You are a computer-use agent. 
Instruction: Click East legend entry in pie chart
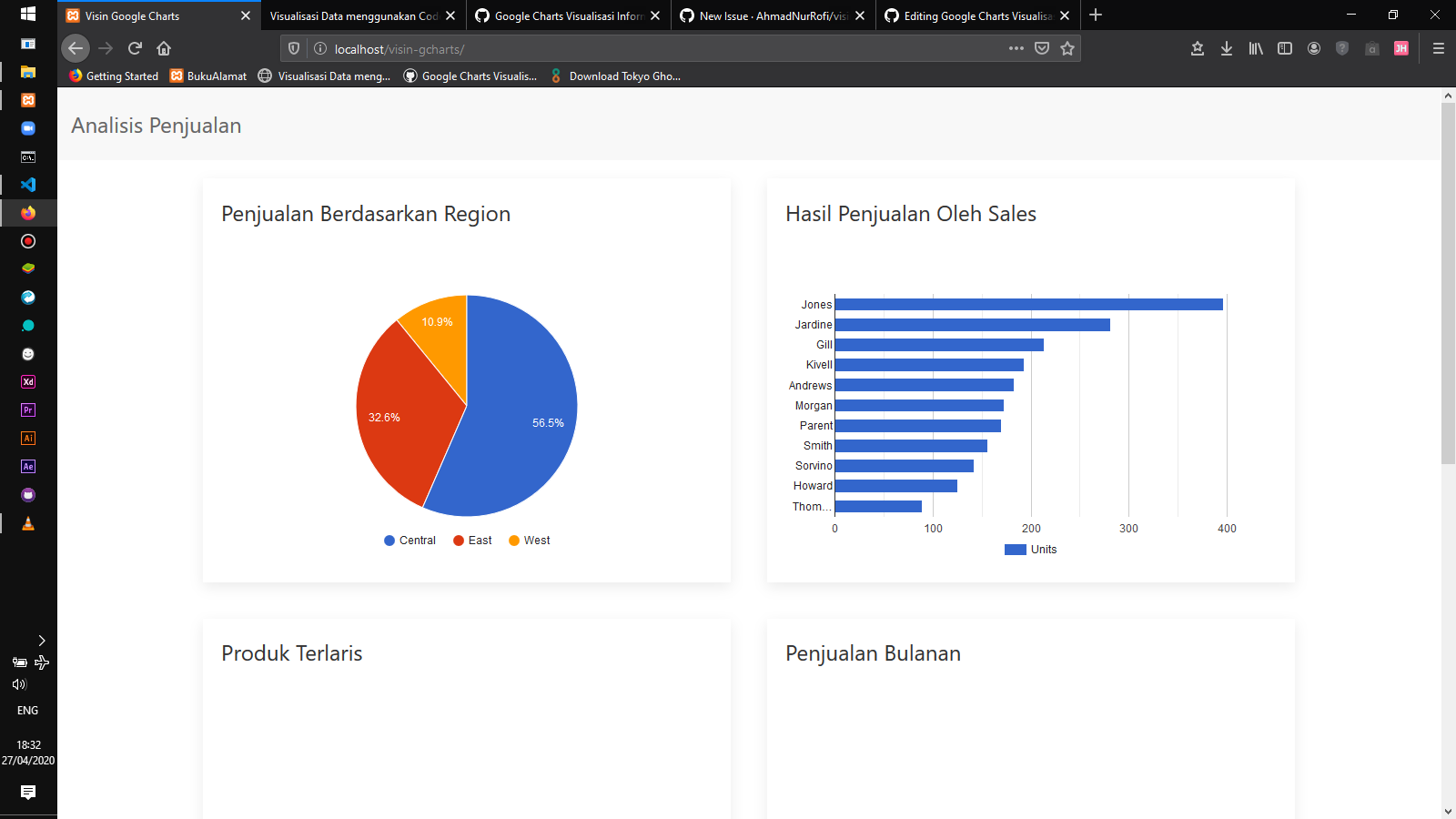click(x=472, y=541)
